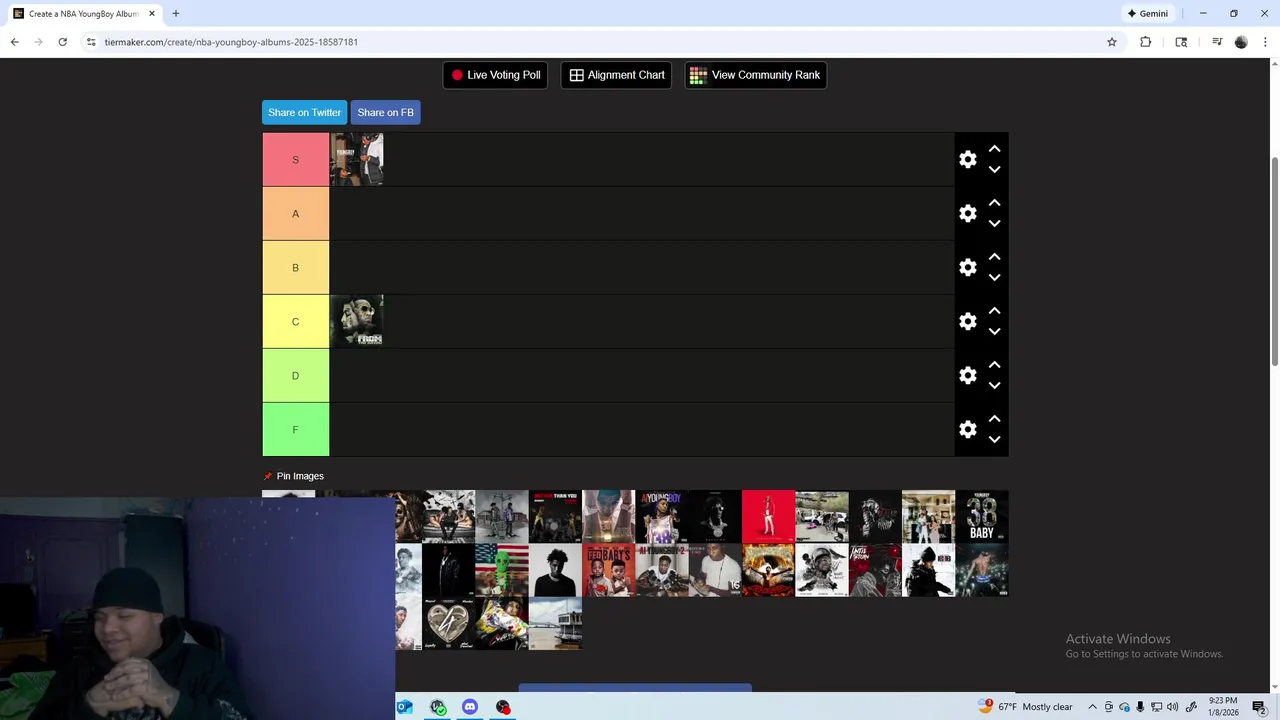1280x720 pixels.
Task: Open Chrome media controls icon
Action: point(1217,42)
